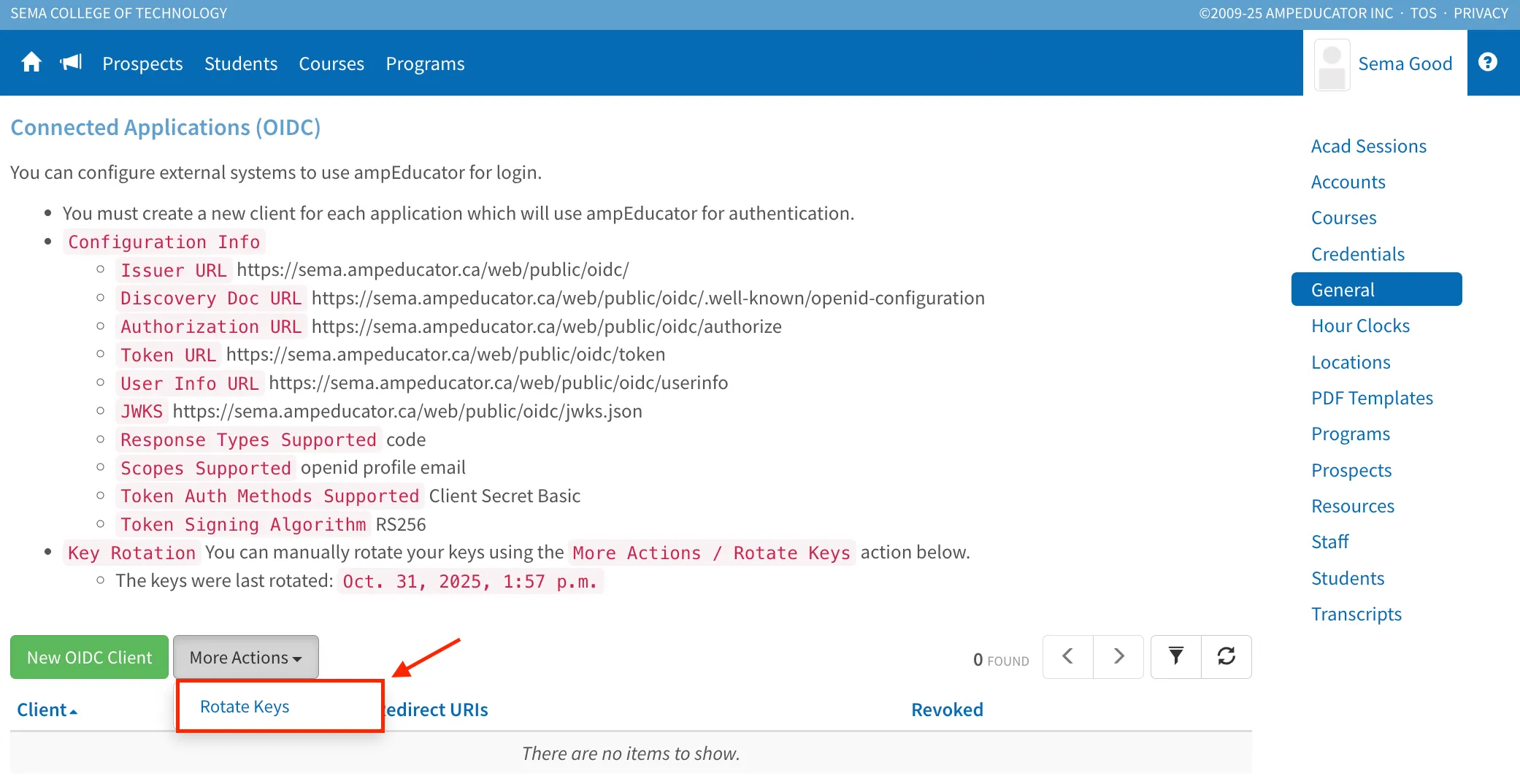Open the Prospects top menu
The width and height of the screenshot is (1520, 784).
coord(142,64)
